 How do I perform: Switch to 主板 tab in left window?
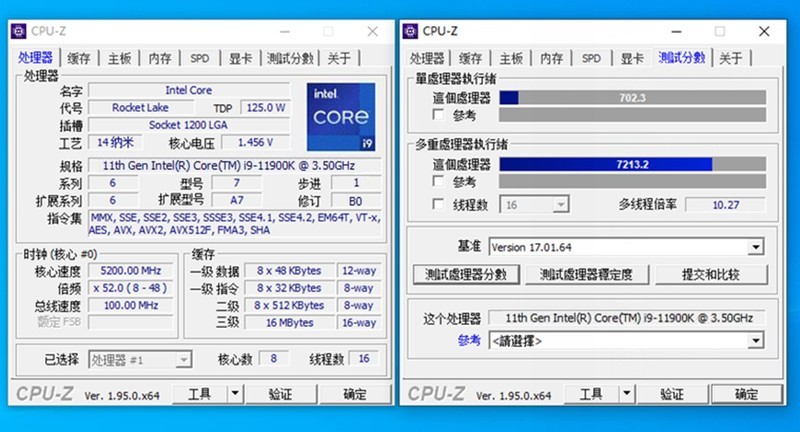tap(120, 58)
